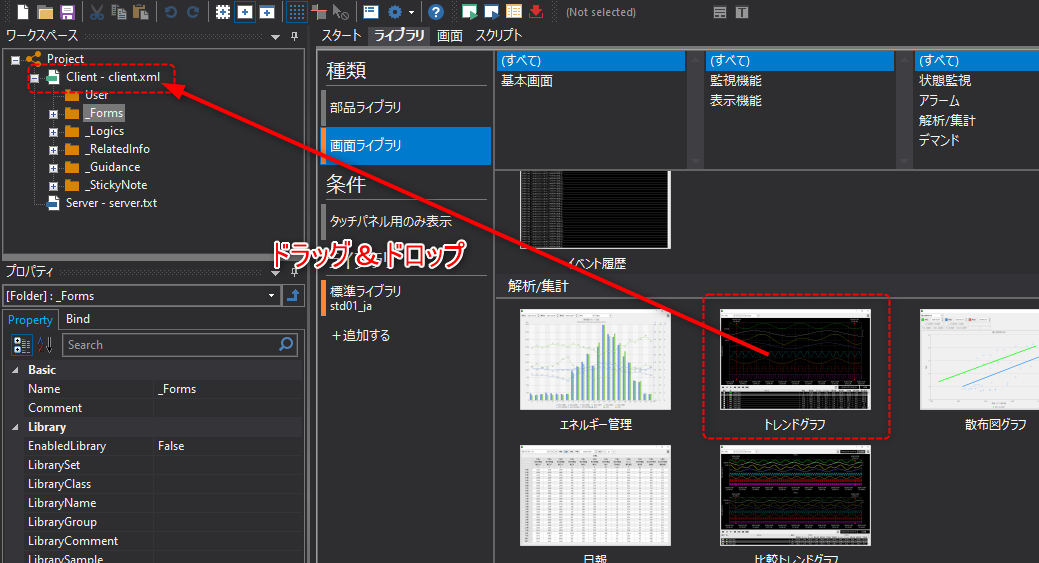1039x563 pixels.
Task: Click the New file icon in toolbar
Action: [22, 12]
